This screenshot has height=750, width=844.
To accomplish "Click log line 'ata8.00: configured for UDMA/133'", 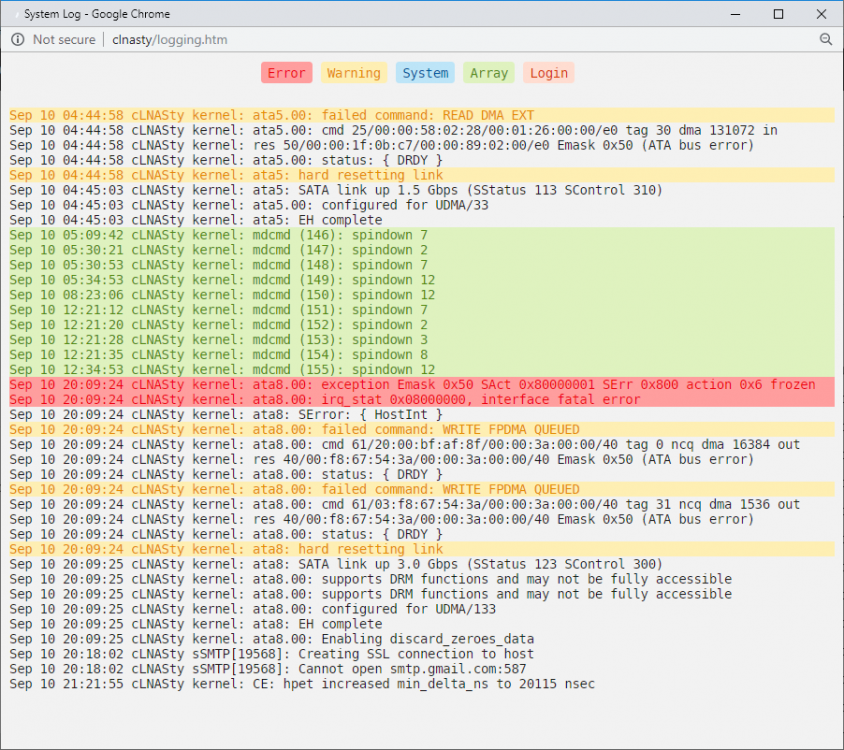I will click(x=253, y=609).
